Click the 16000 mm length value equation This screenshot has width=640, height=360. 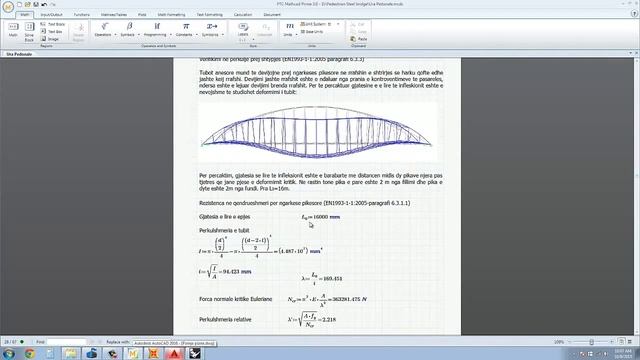pos(320,217)
